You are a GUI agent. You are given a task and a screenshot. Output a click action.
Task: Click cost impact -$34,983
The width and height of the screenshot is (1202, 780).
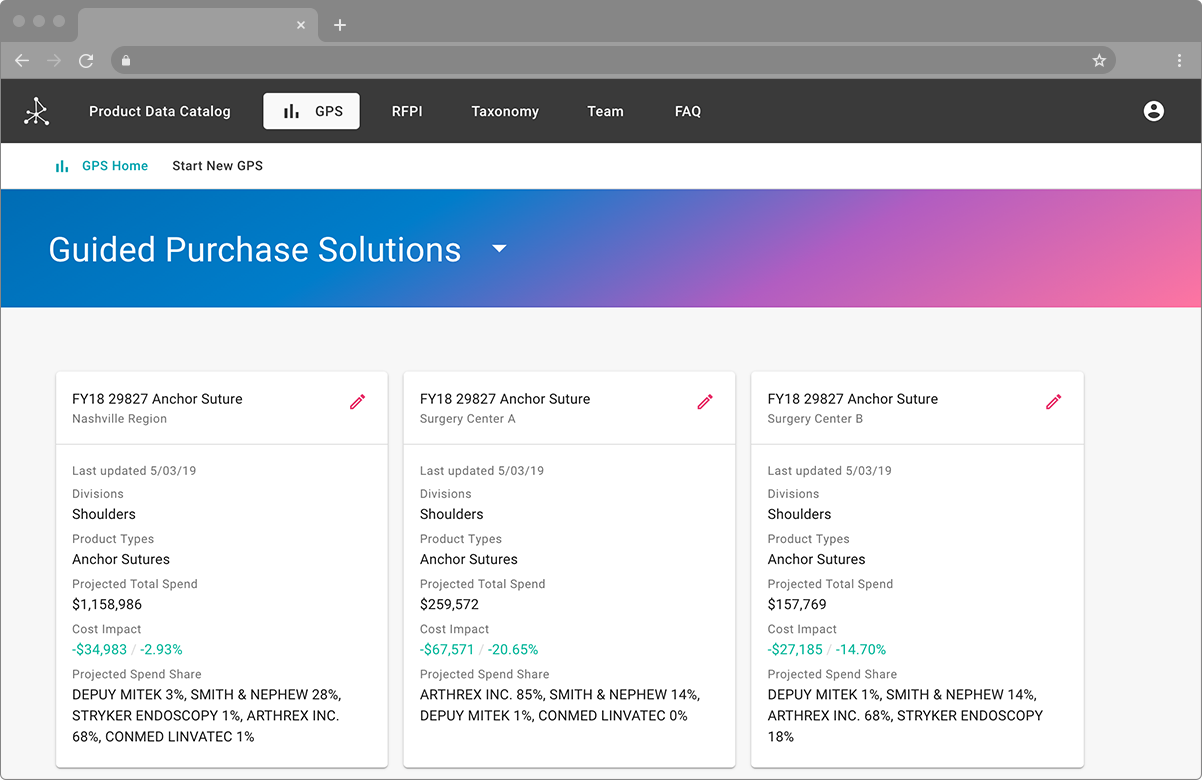(x=99, y=649)
